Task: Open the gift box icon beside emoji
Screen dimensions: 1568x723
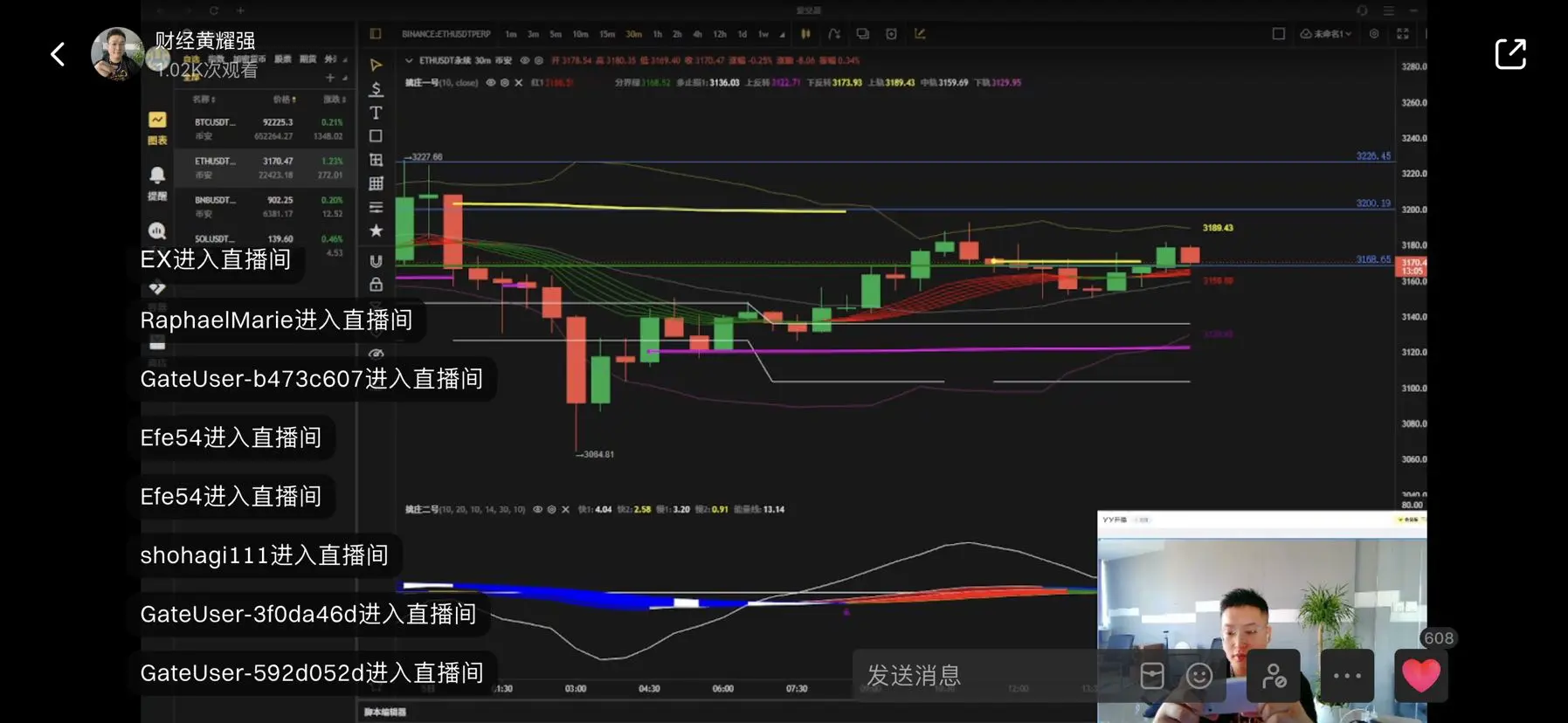Action: click(x=1152, y=675)
